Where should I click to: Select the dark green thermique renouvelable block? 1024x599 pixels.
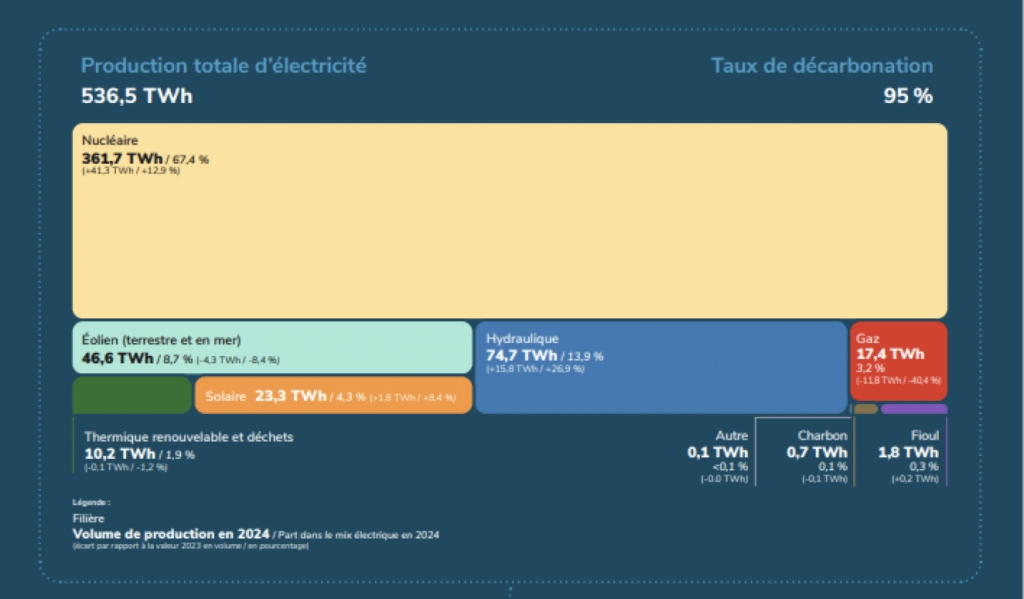[131, 396]
